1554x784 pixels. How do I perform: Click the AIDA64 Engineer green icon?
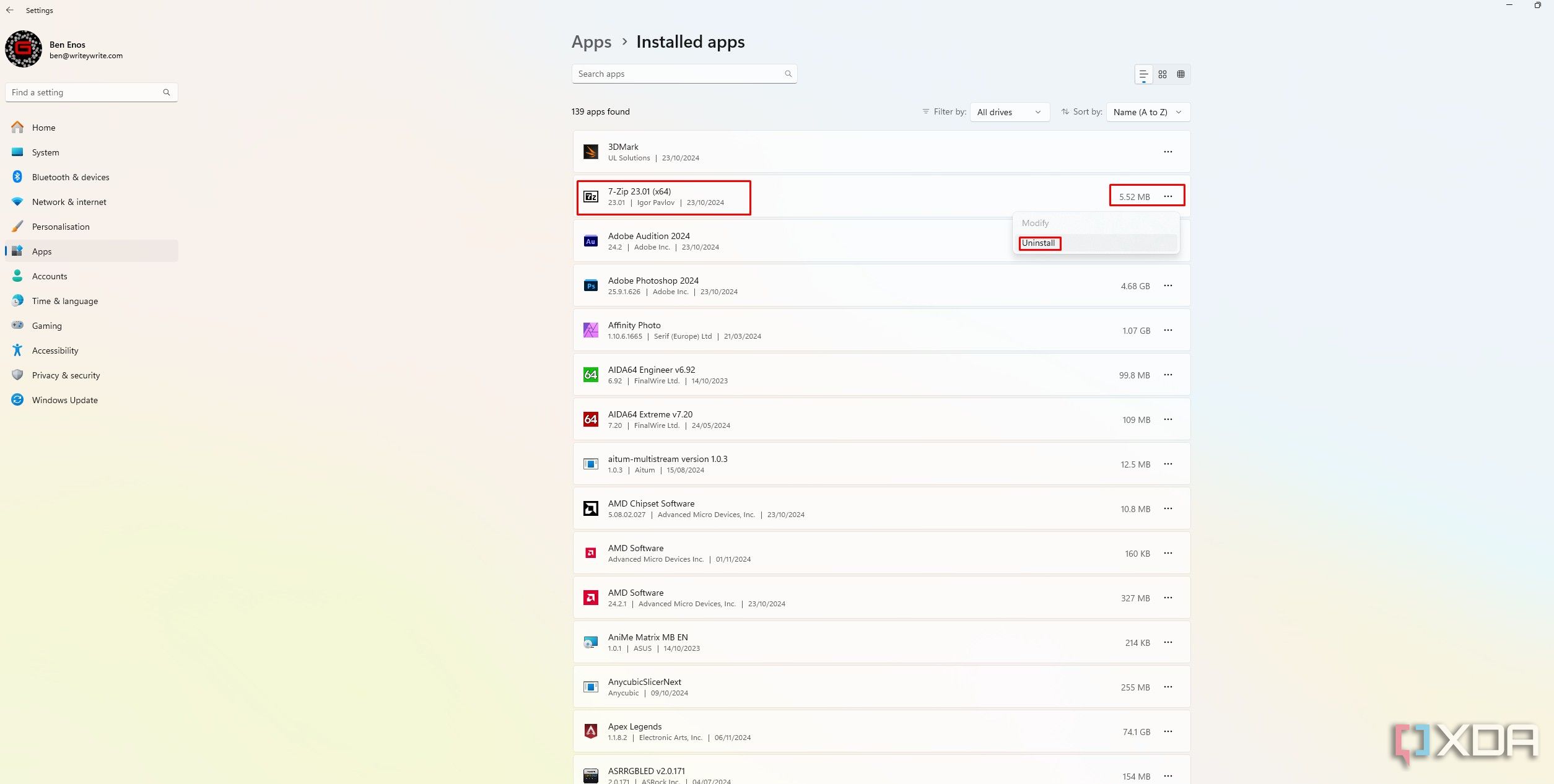[591, 375]
